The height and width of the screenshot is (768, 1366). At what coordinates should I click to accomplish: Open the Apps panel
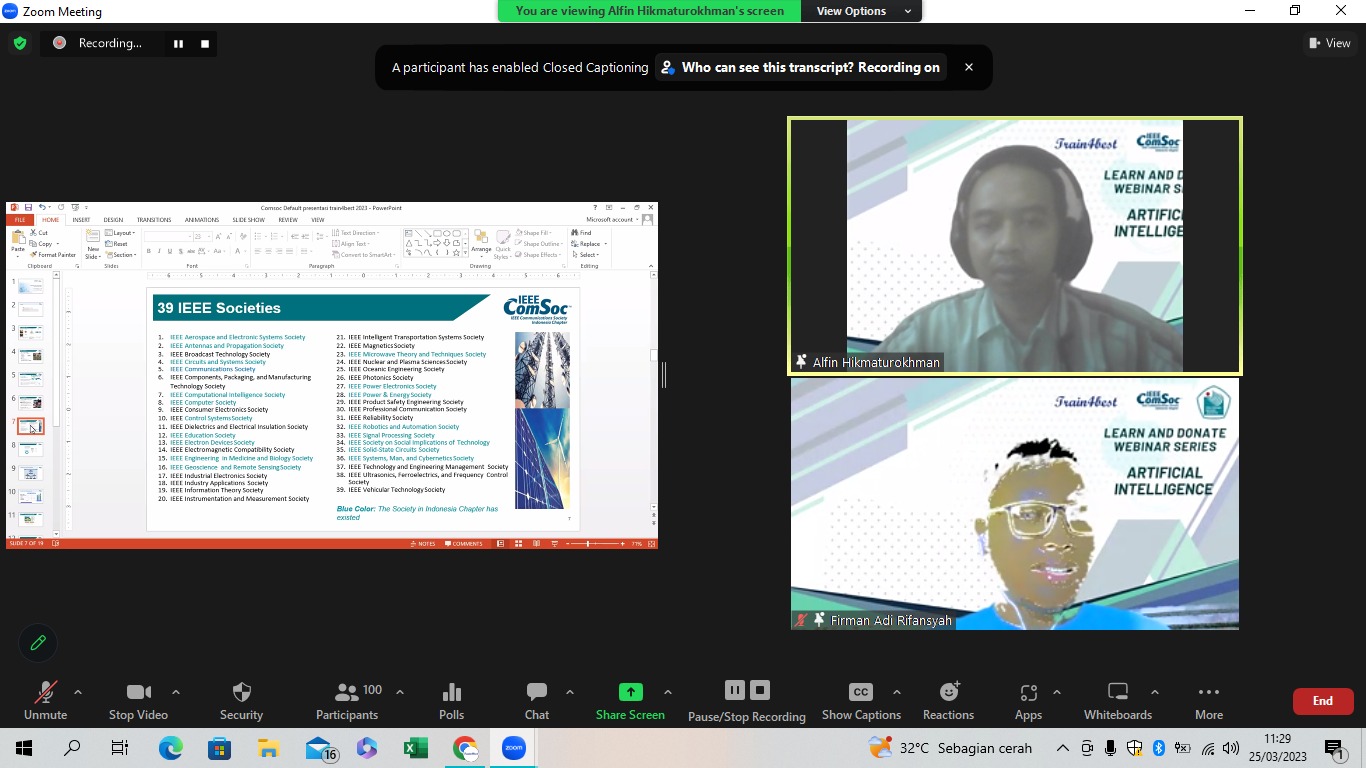click(x=1028, y=701)
